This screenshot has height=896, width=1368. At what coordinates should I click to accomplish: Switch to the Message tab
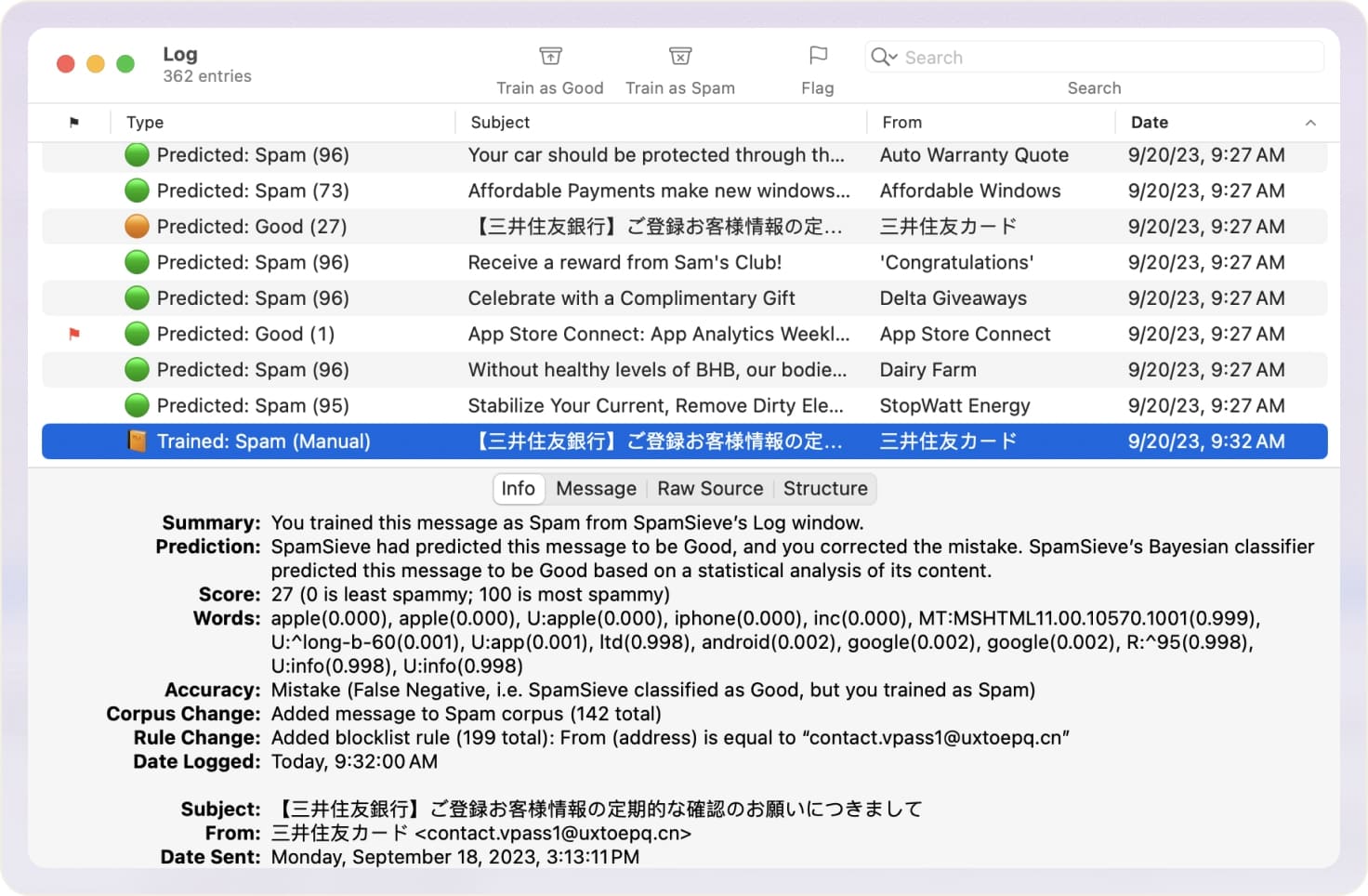pos(596,488)
